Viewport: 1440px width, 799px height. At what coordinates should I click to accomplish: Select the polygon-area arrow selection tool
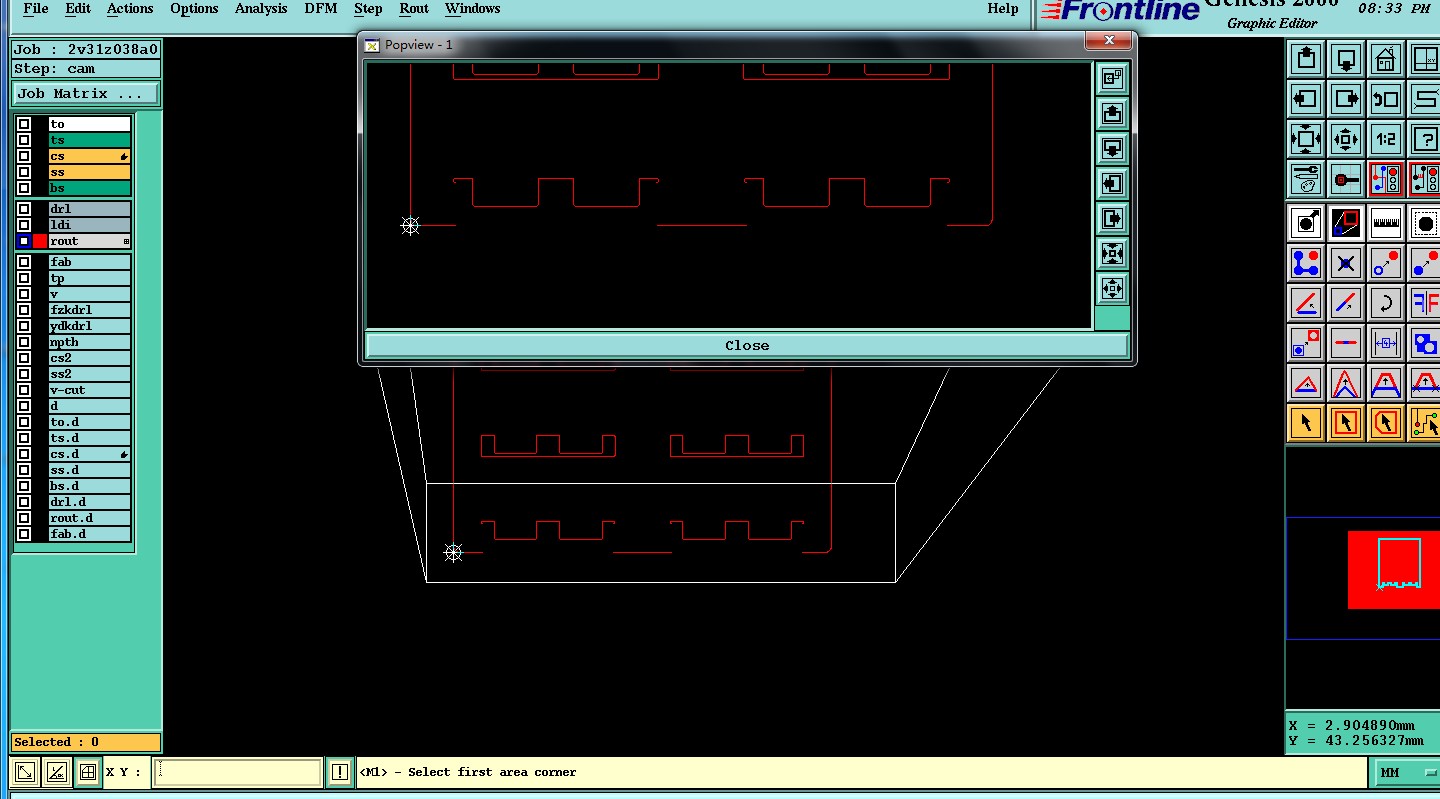click(x=1385, y=423)
